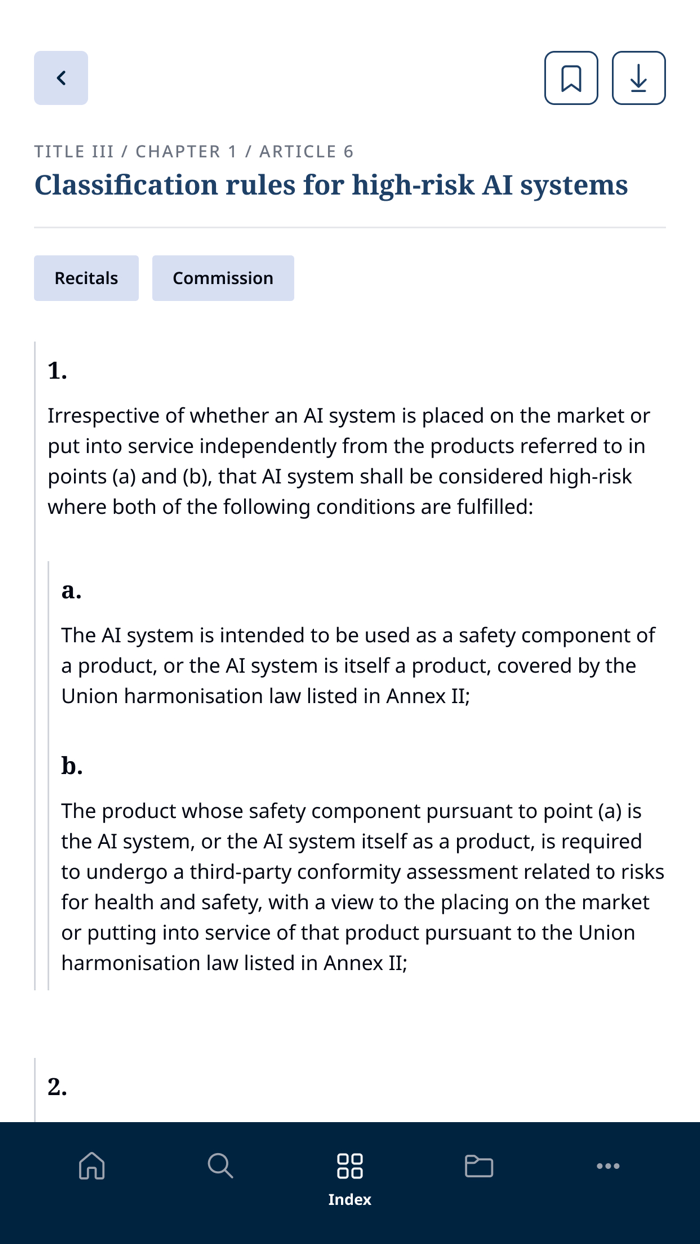This screenshot has height=1244, width=700.
Task: Navigate back with the chevron arrow
Action: 61,77
